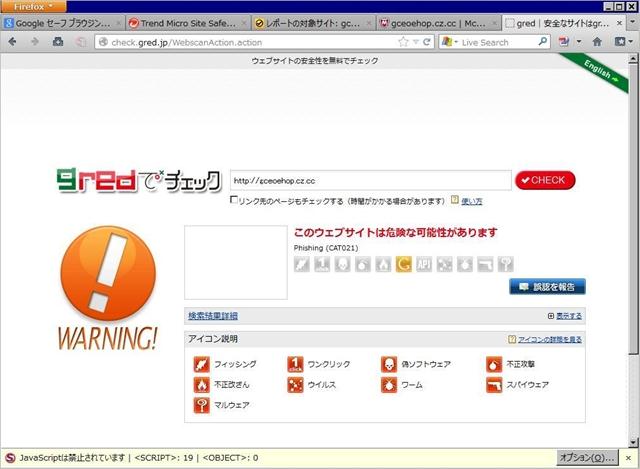This screenshot has height=469, width=640.
Task: Go back to the previous page
Action: tap(12, 42)
